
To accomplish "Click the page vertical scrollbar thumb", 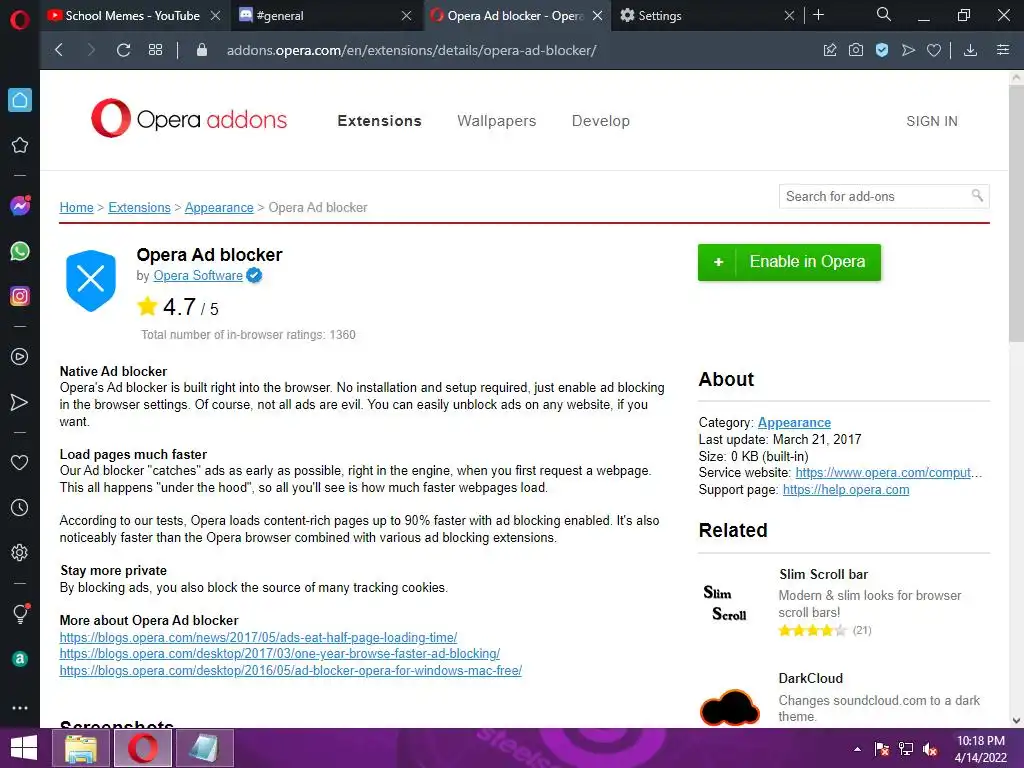I will click(x=1016, y=214).
